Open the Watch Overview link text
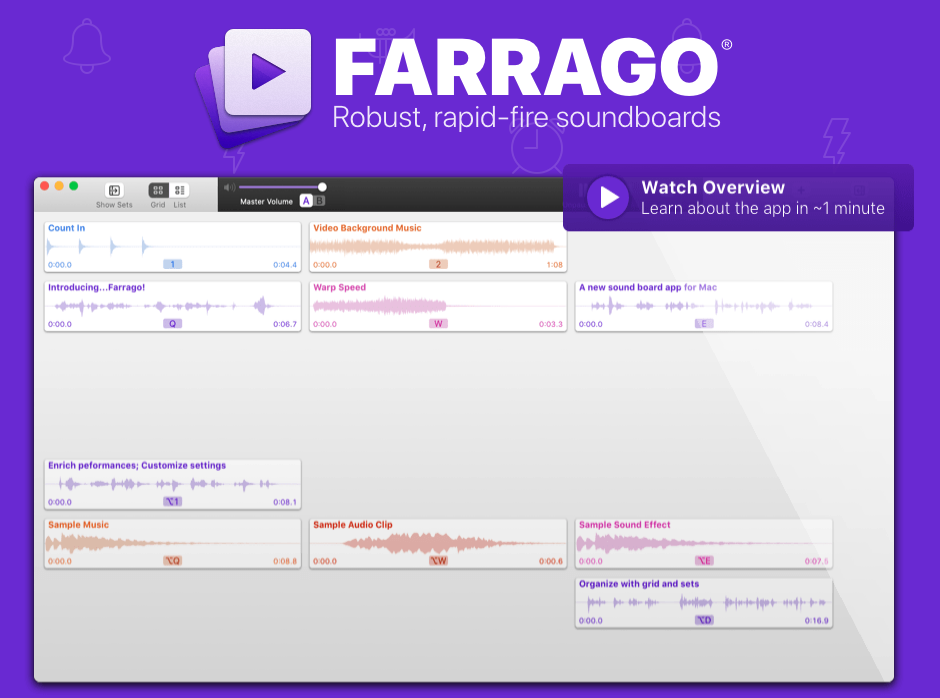The height and width of the screenshot is (698, 940). pos(713,188)
